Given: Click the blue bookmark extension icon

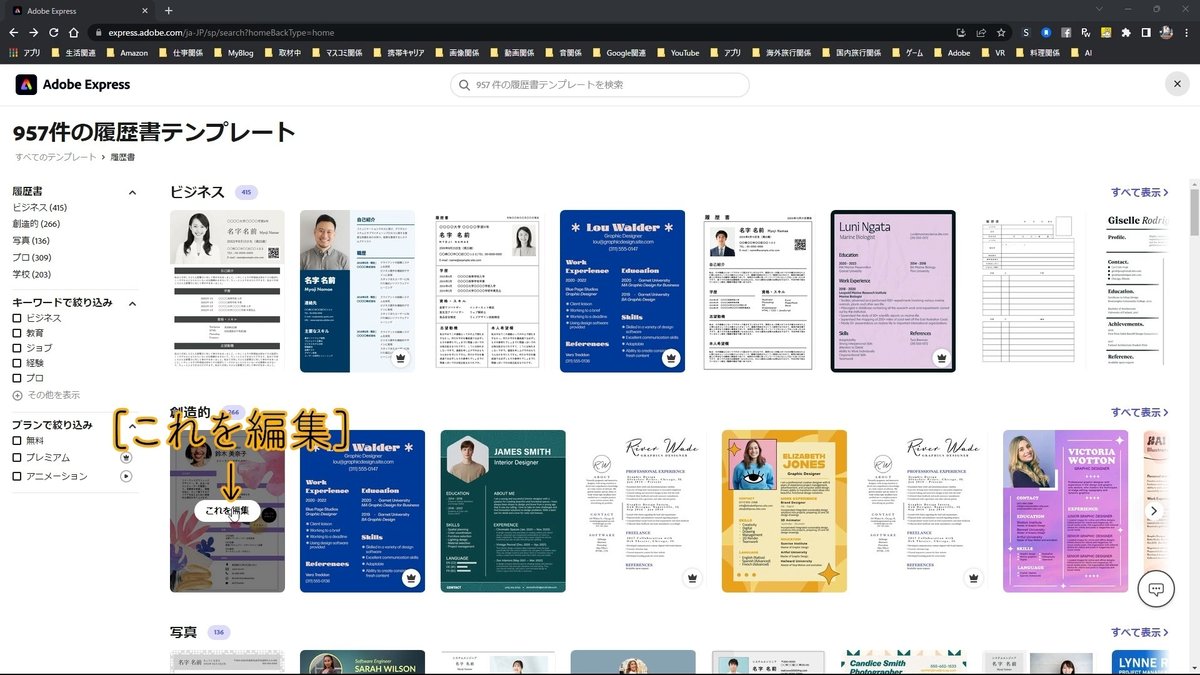Looking at the screenshot, I should pos(1046,32).
